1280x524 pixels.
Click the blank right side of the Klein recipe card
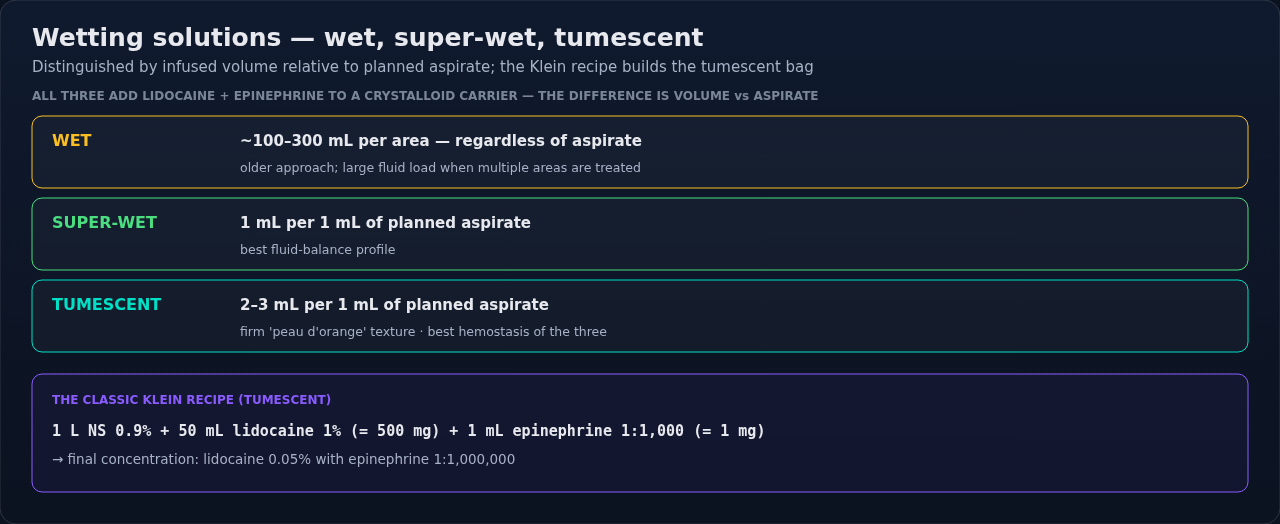pyautogui.click(x=1010, y=433)
